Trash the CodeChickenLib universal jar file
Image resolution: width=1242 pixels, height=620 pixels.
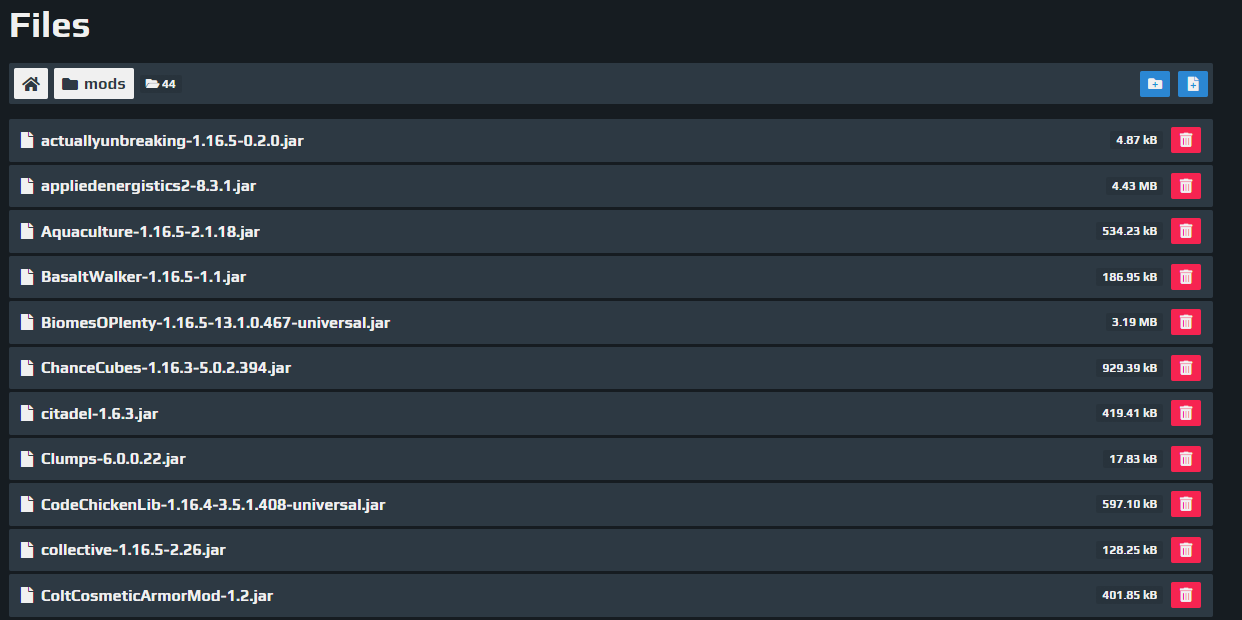click(x=1186, y=504)
